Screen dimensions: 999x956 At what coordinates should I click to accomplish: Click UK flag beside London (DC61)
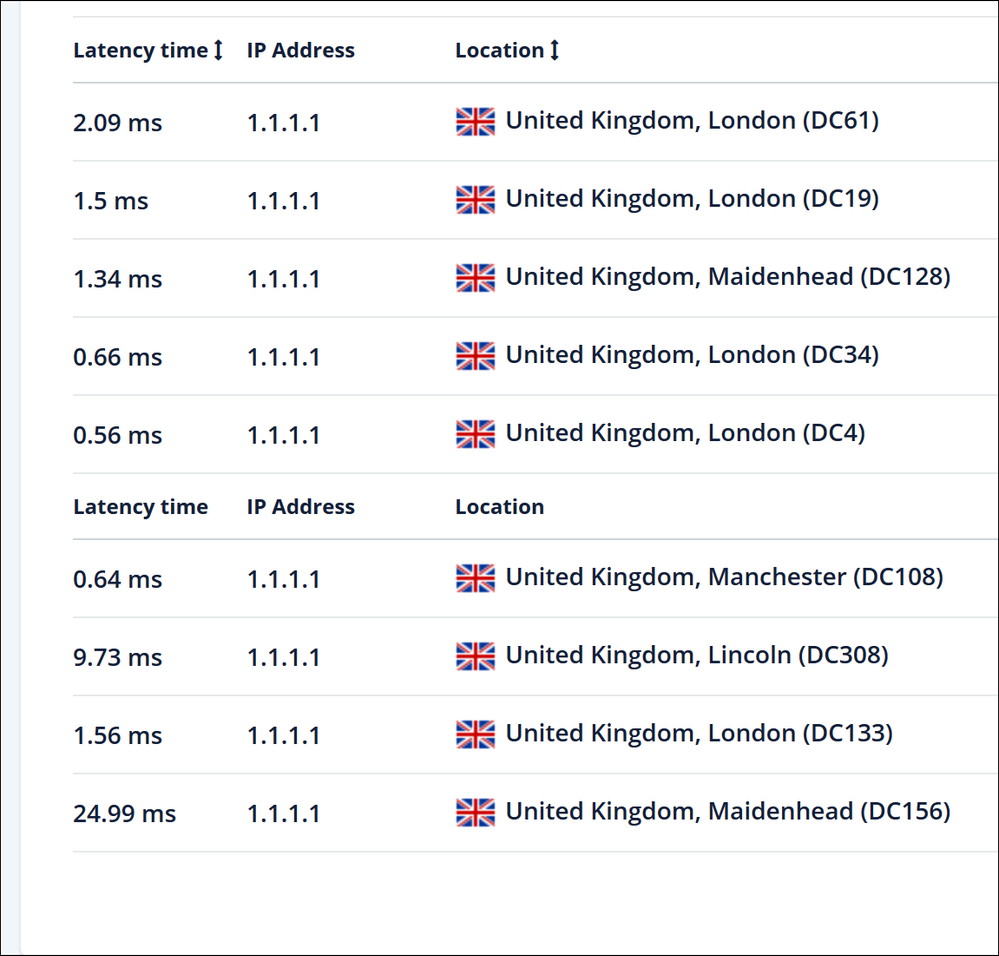coord(475,122)
